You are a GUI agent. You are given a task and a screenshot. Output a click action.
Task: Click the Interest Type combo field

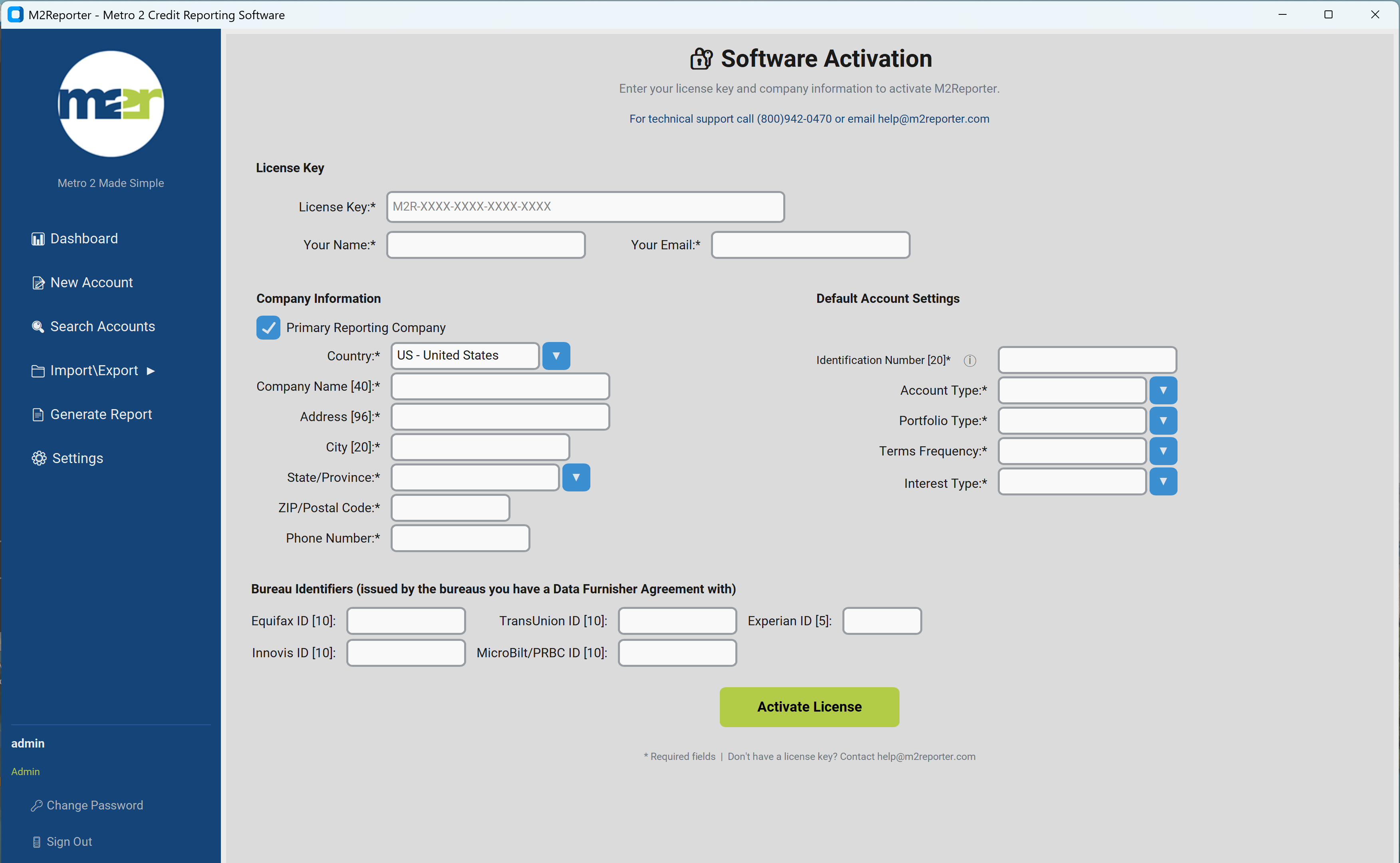click(x=1072, y=482)
